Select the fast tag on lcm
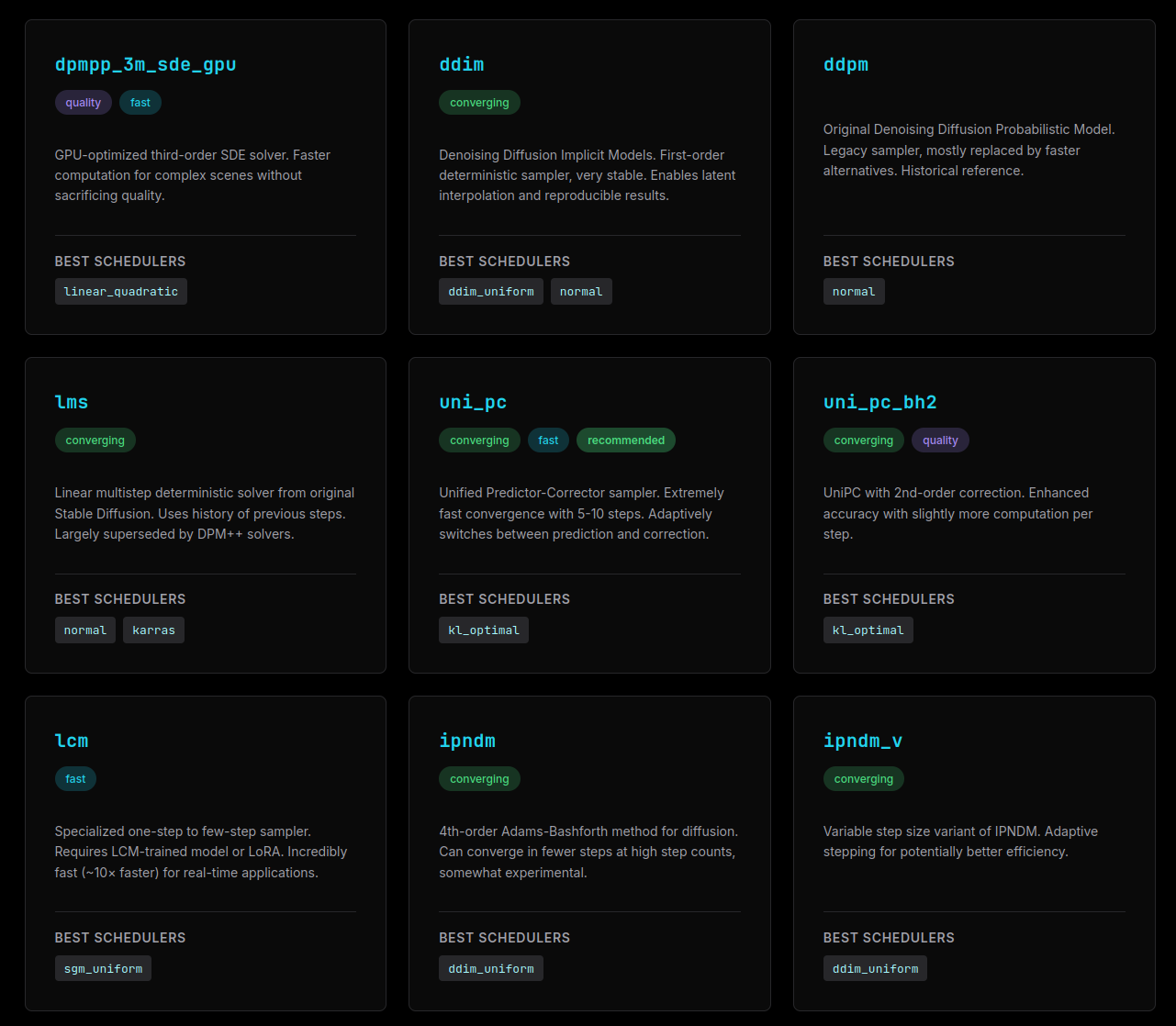 pos(75,778)
